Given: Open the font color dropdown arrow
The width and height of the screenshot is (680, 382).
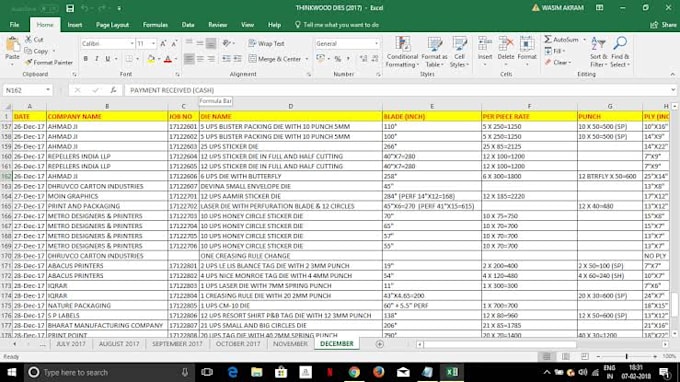Looking at the screenshot, I should (176, 59).
